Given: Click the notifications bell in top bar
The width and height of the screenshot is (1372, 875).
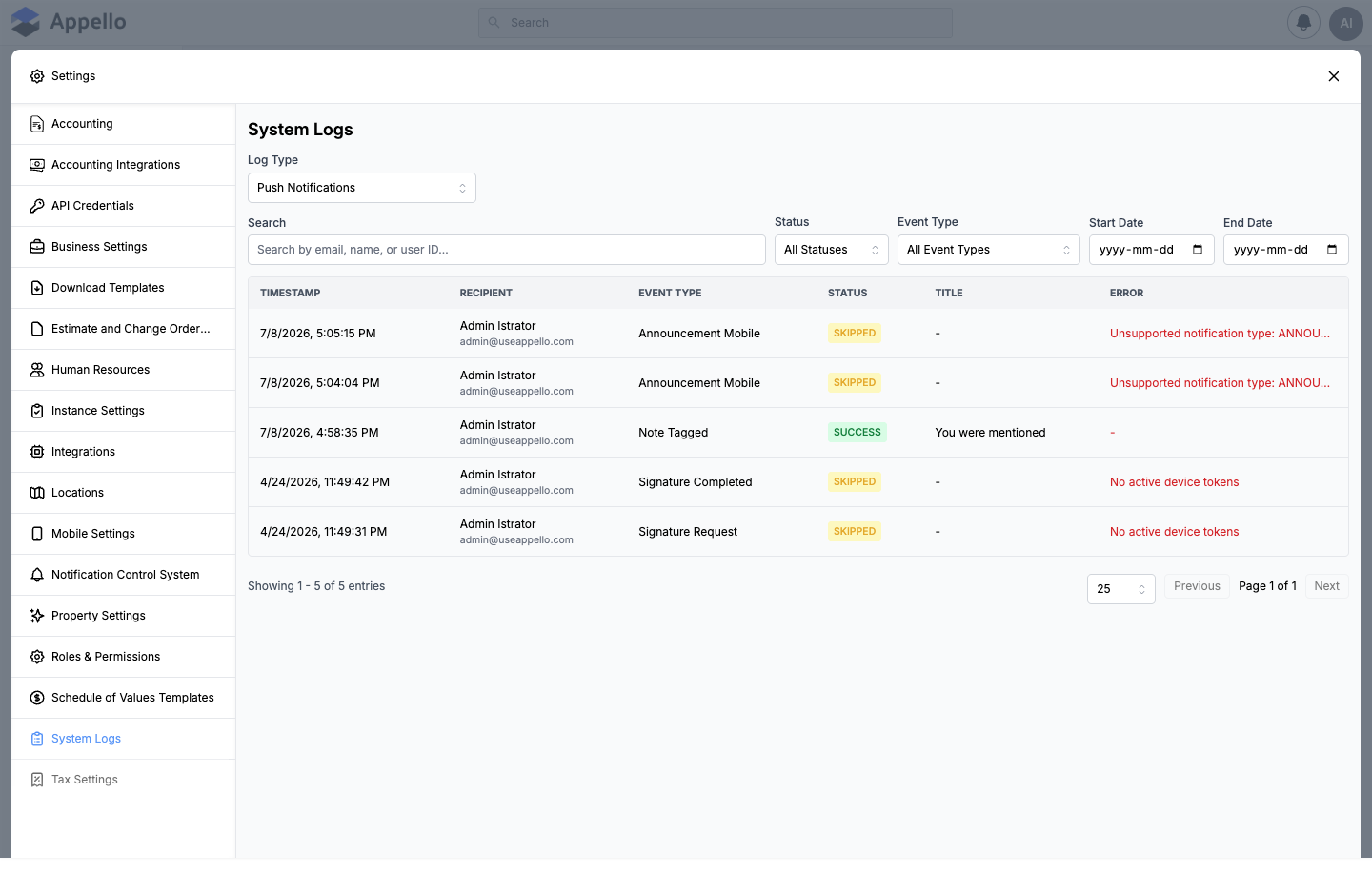Looking at the screenshot, I should (x=1303, y=23).
